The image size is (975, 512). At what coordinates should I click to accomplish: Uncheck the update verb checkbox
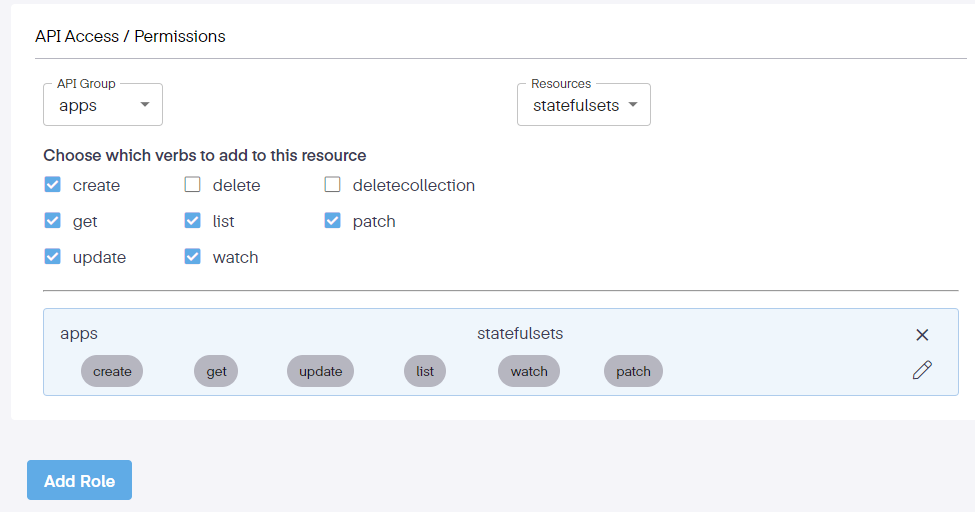tap(53, 257)
